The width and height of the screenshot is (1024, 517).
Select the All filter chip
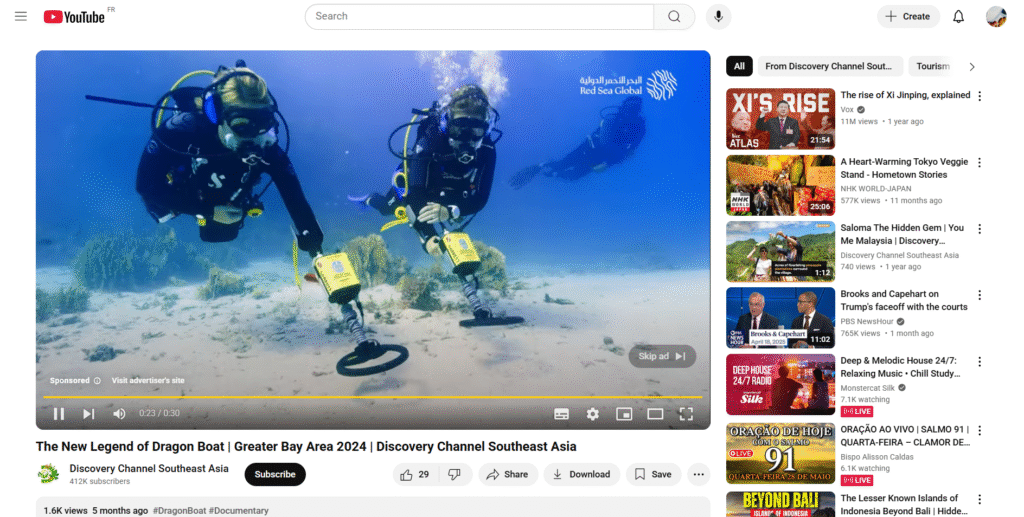coord(739,66)
